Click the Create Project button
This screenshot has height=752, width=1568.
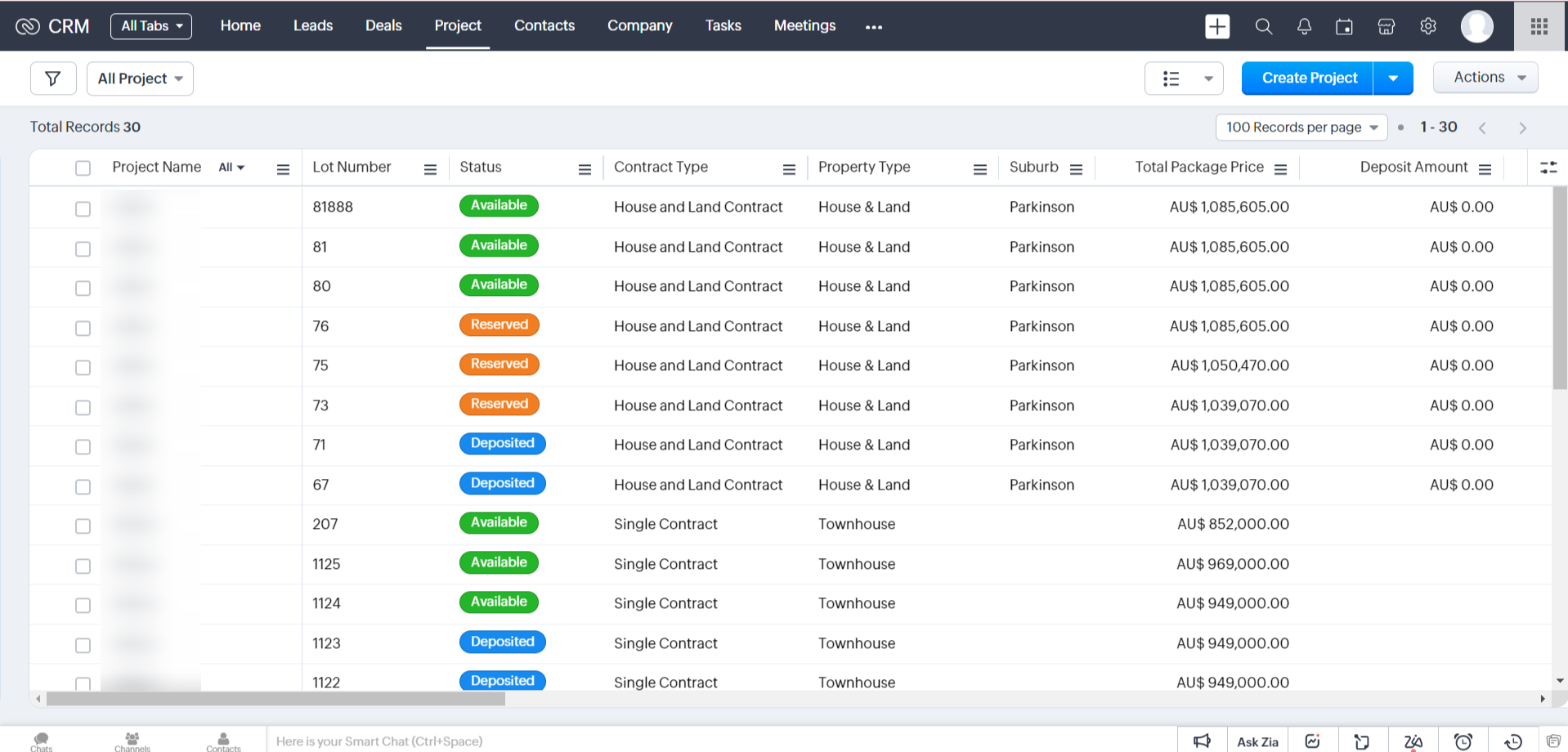[x=1308, y=78]
